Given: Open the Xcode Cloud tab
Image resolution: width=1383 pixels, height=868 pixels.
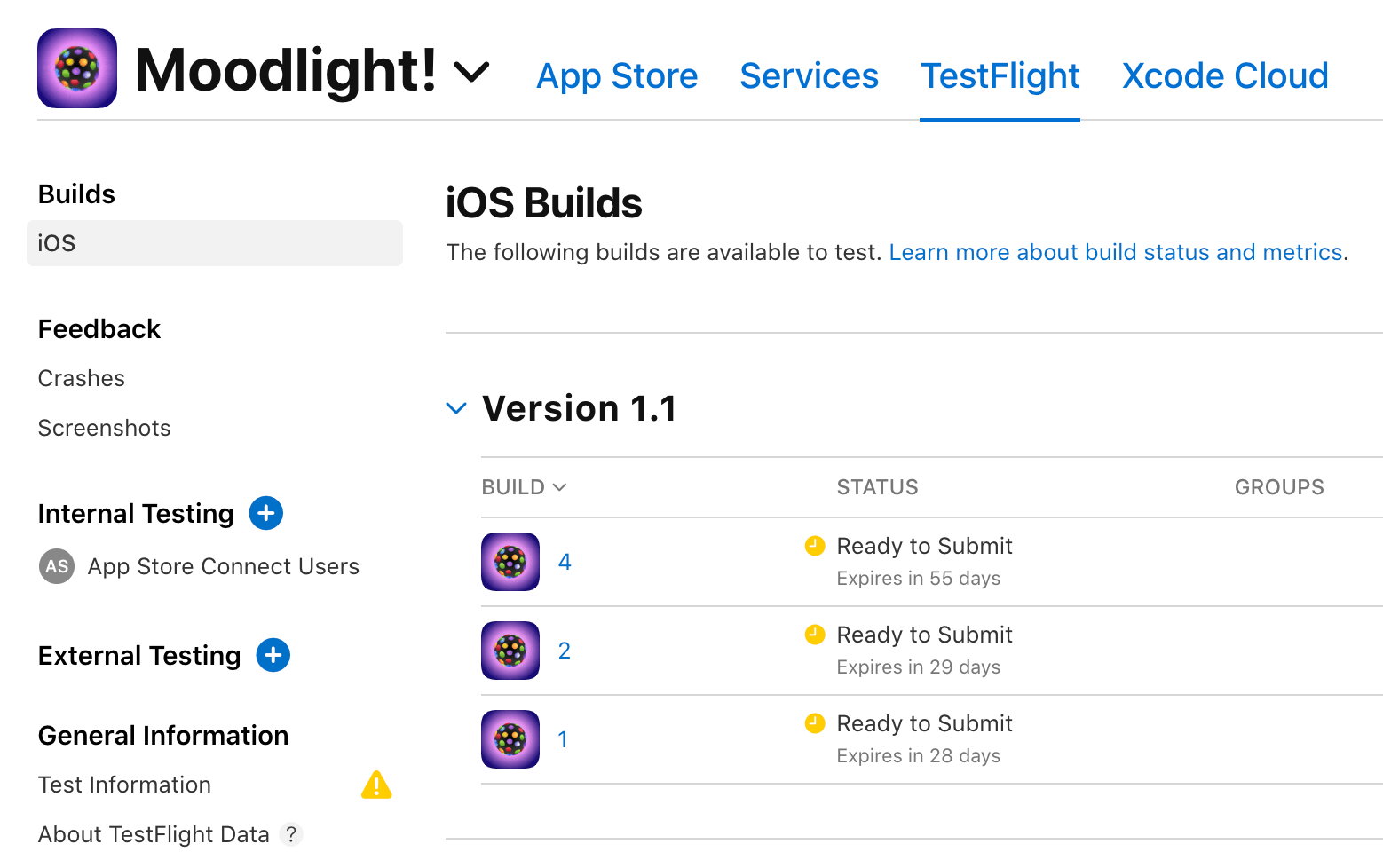Looking at the screenshot, I should point(1225,76).
